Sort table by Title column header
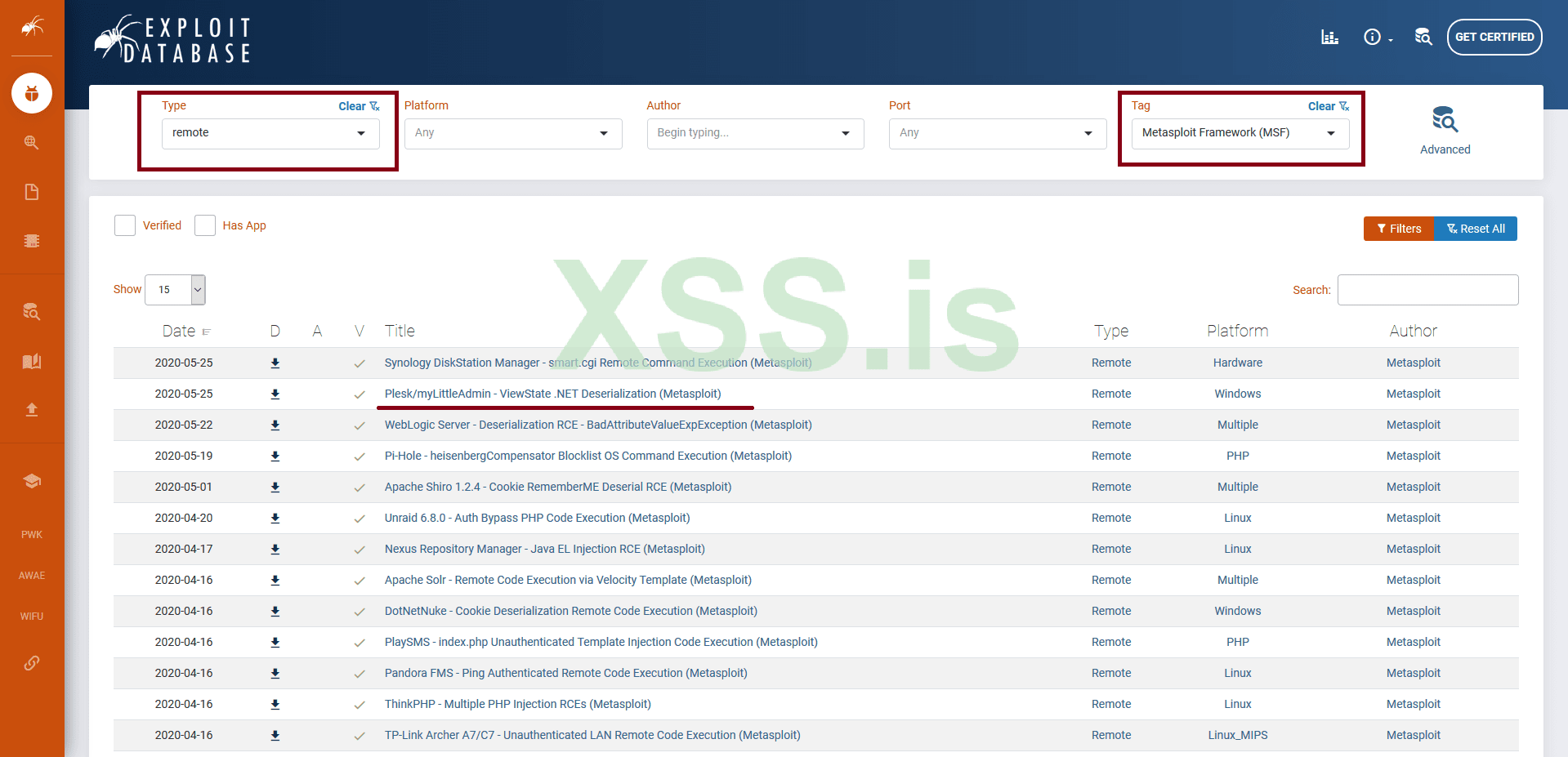The width and height of the screenshot is (1568, 757). [x=400, y=331]
